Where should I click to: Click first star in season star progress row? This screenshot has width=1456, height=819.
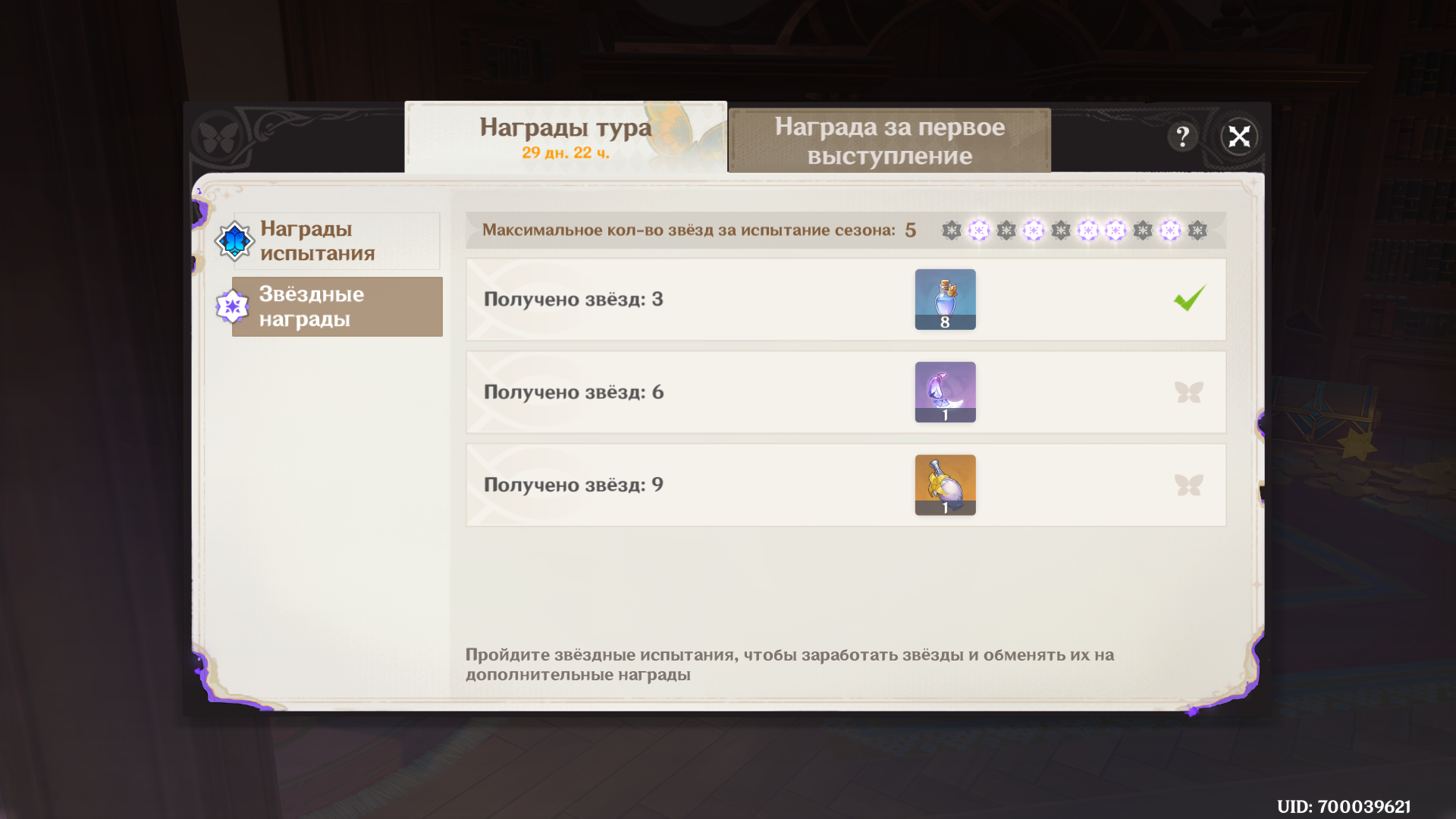tap(952, 230)
